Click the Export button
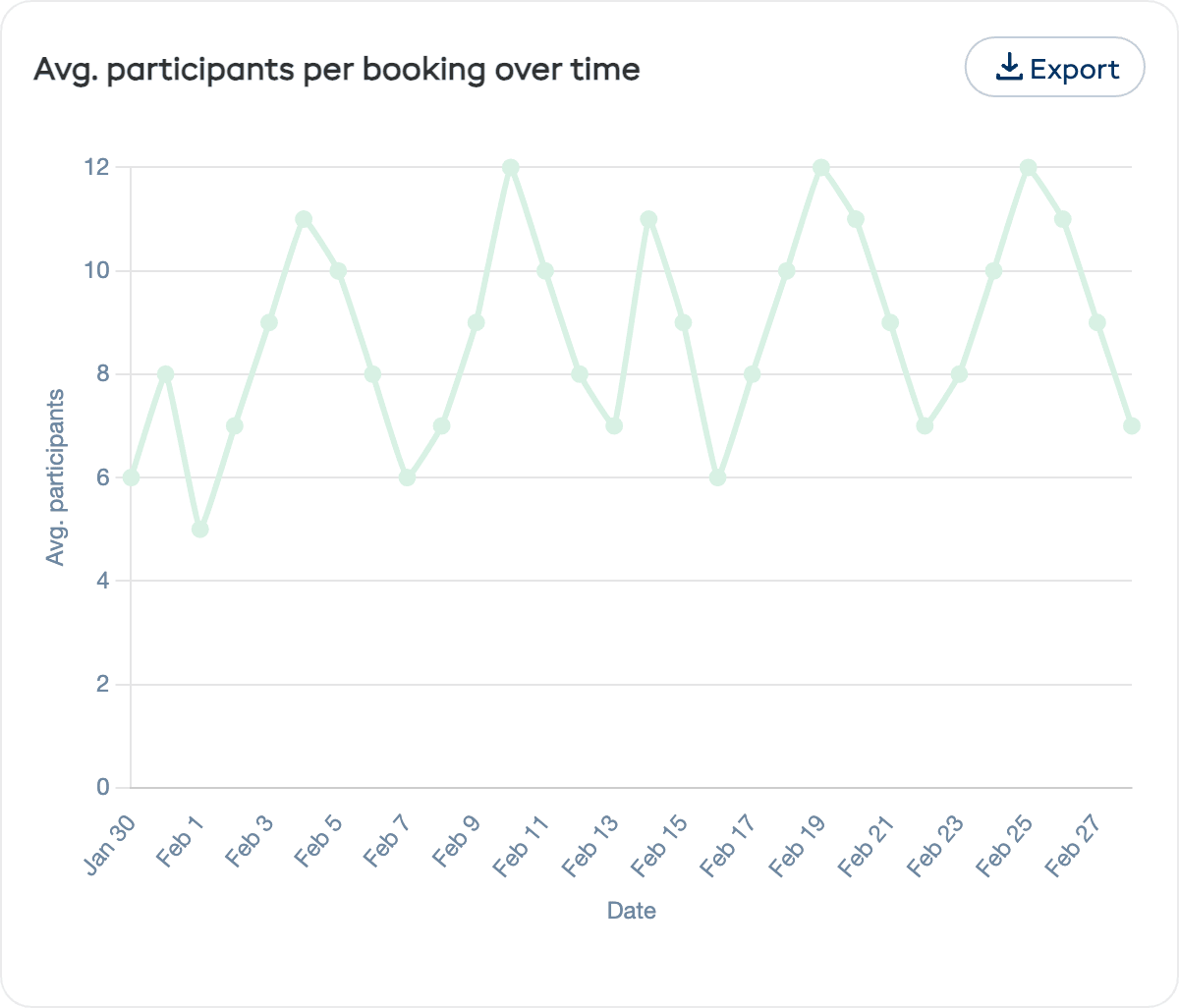Screen dimensions: 1179x1008 pyautogui.click(x=1054, y=67)
